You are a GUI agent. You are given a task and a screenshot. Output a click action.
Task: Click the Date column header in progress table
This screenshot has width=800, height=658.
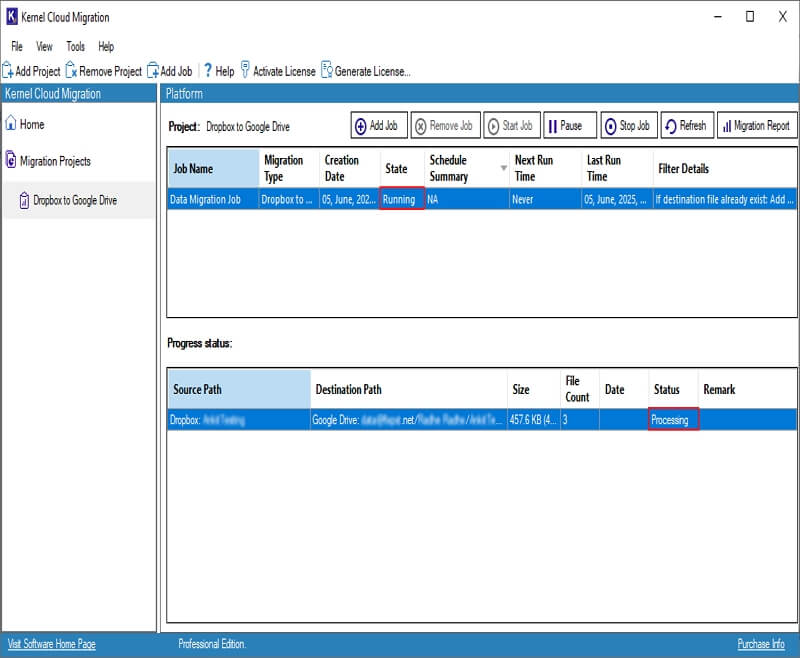pyautogui.click(x=623, y=389)
